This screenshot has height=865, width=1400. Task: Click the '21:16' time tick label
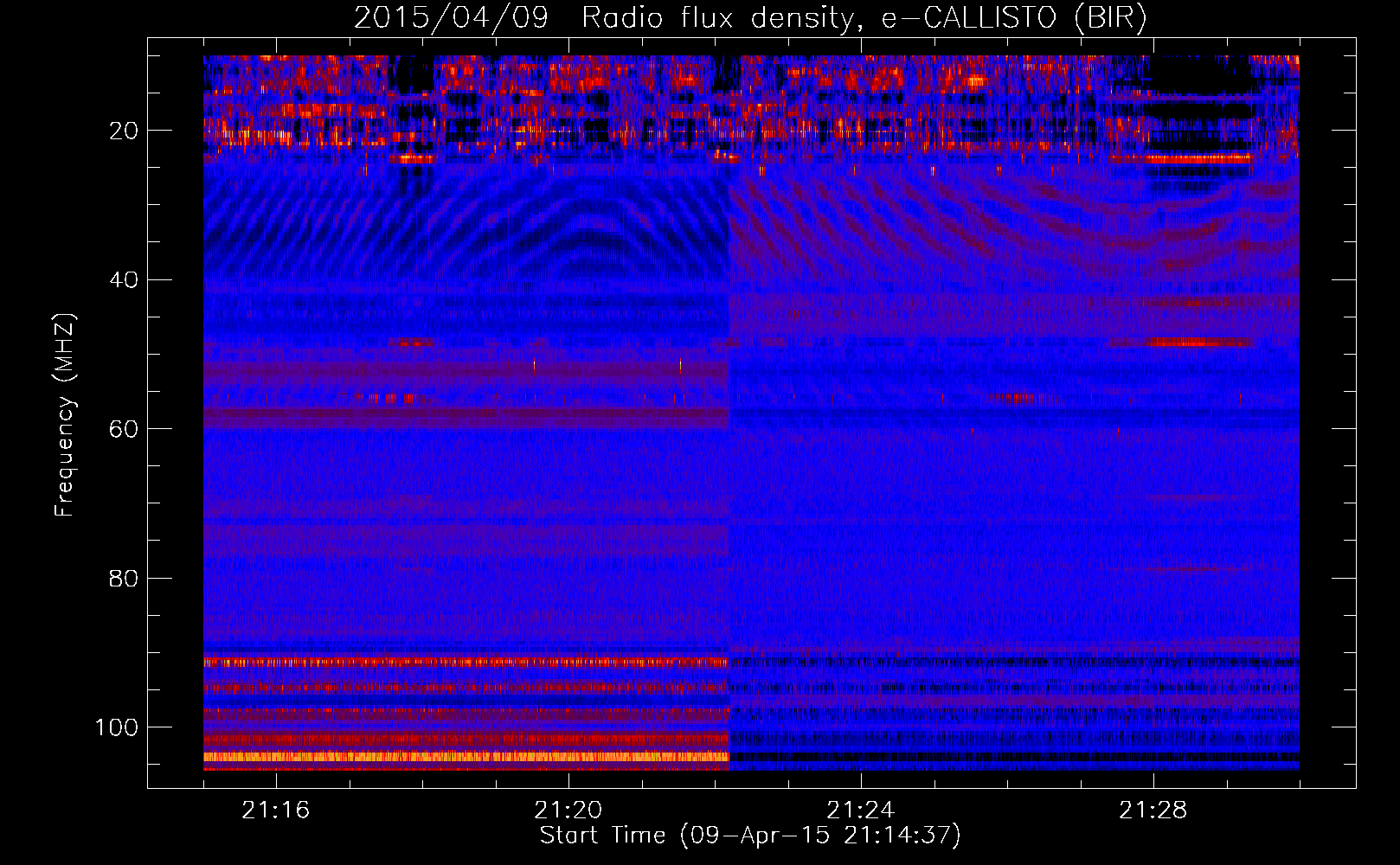pyautogui.click(x=276, y=811)
